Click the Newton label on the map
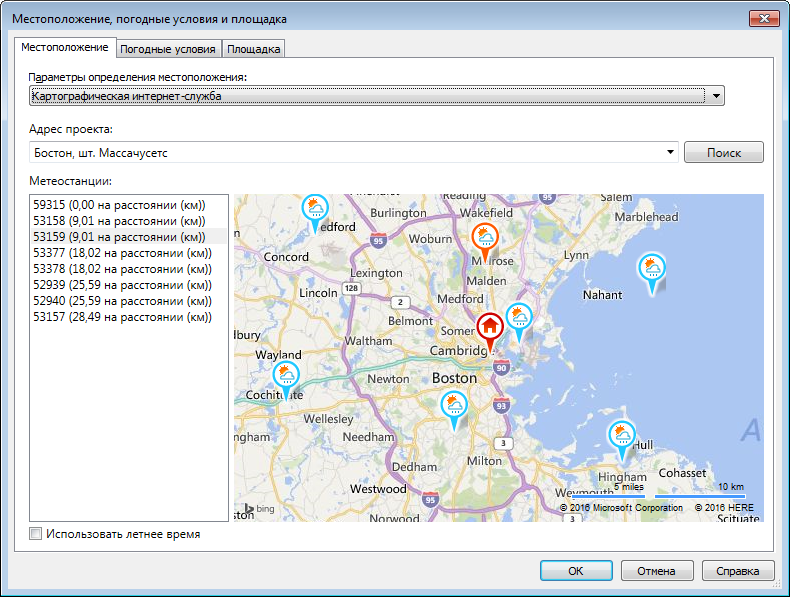The image size is (790, 597). click(x=388, y=379)
